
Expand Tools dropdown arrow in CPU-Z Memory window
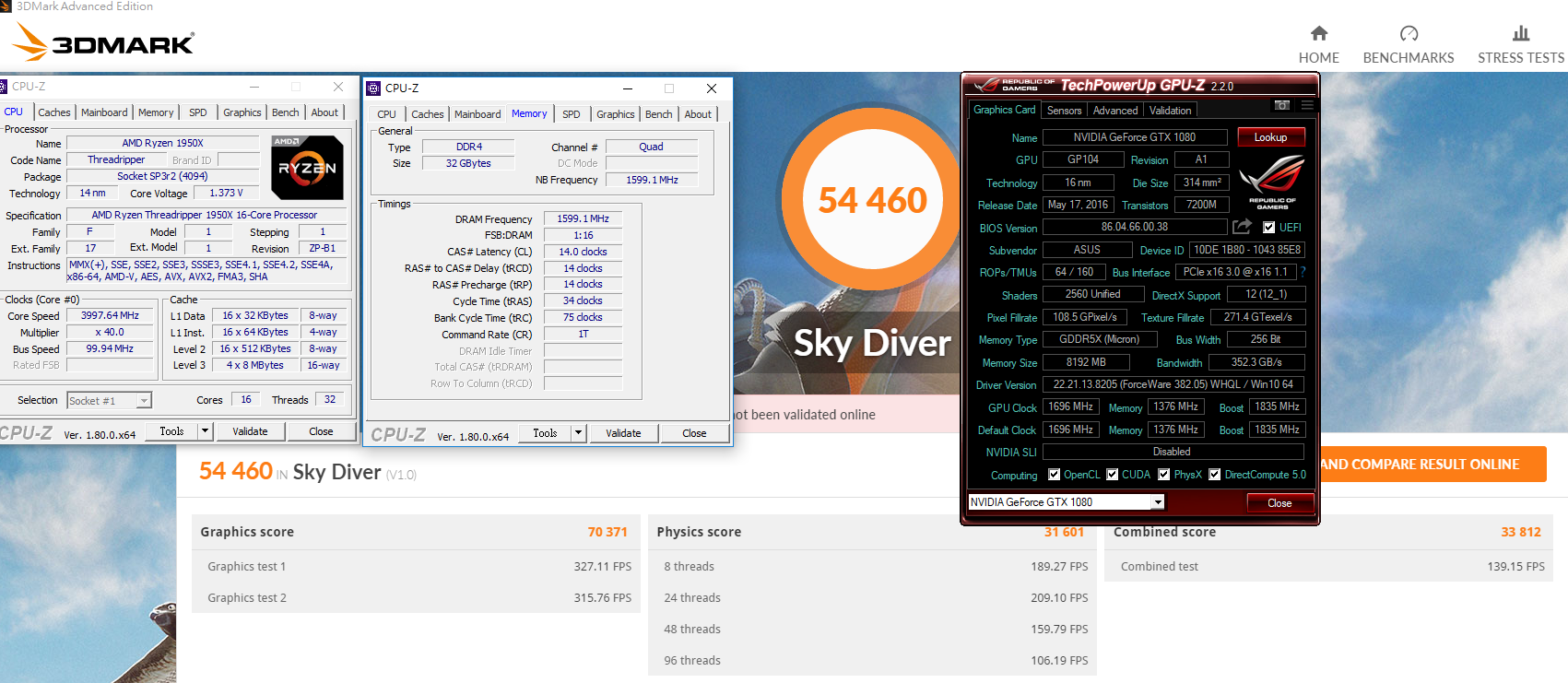pyautogui.click(x=578, y=432)
